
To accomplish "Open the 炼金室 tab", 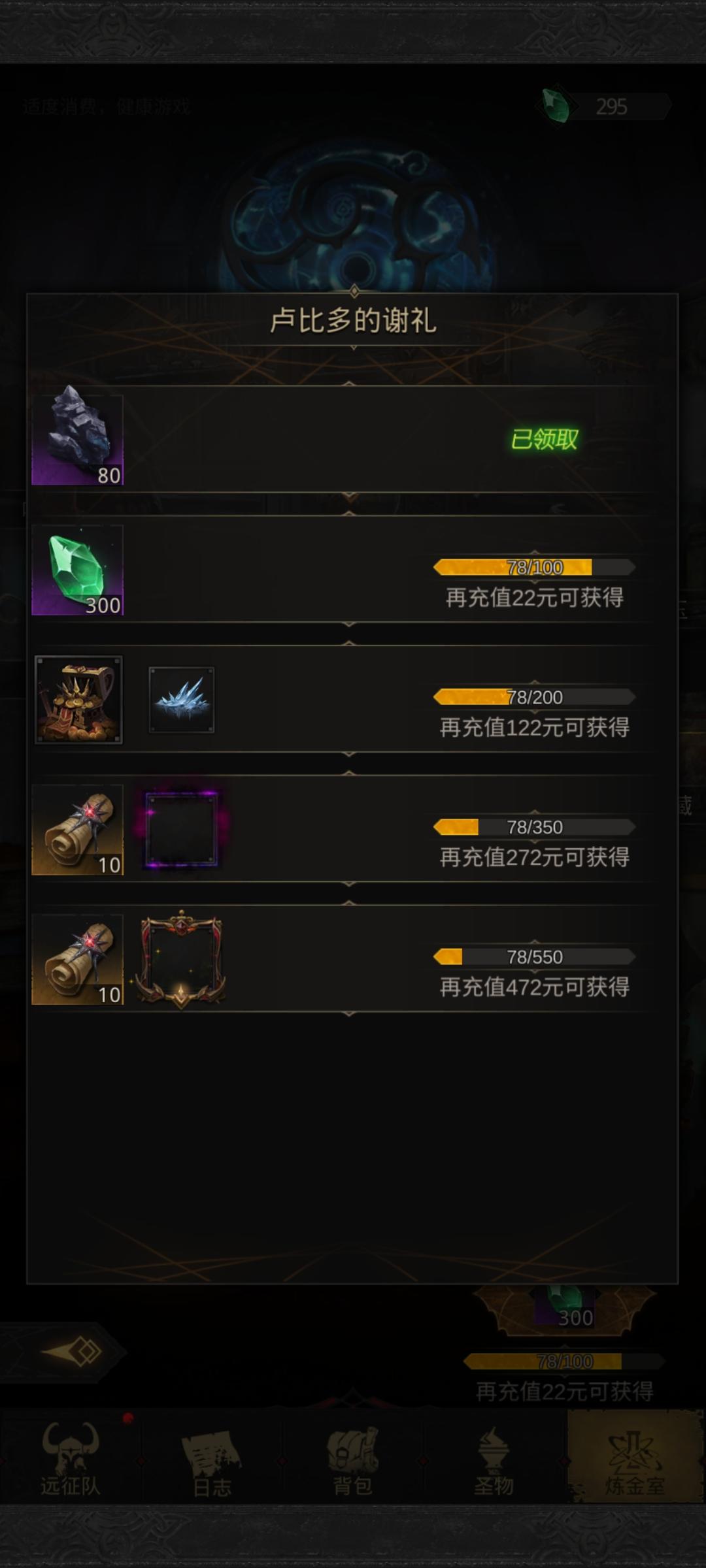I will pyautogui.click(x=635, y=1458).
